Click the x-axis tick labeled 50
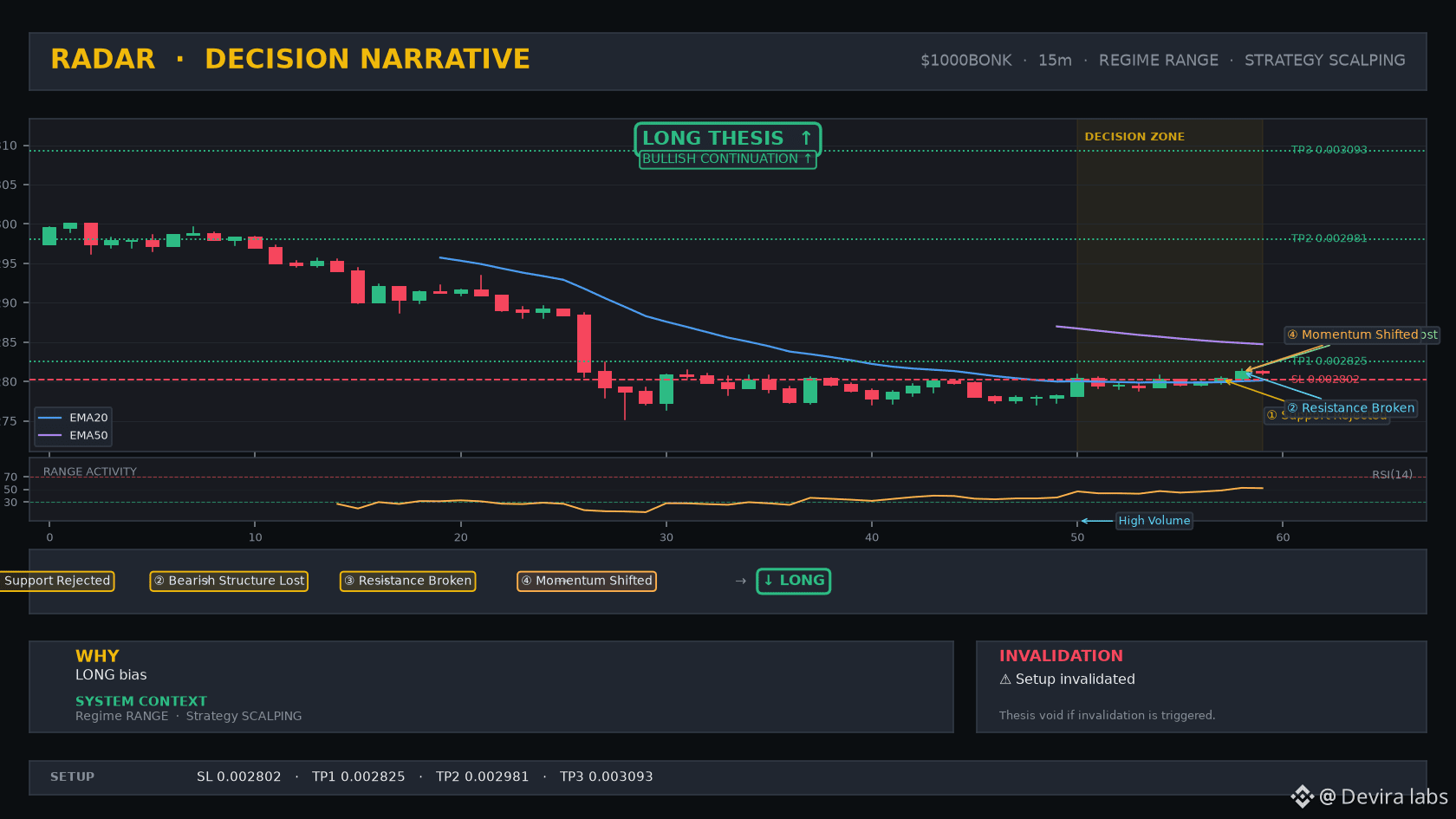 1077,537
